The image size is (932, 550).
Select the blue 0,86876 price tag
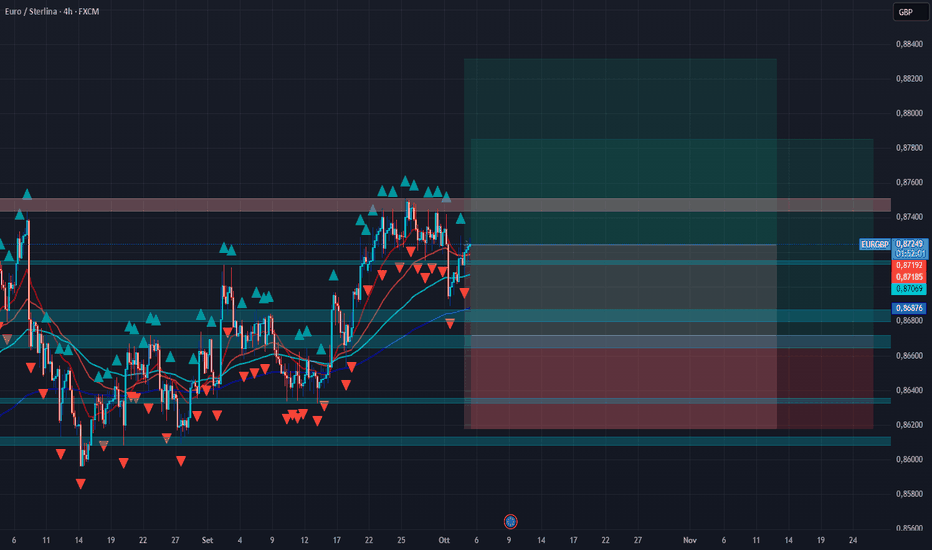(x=909, y=309)
